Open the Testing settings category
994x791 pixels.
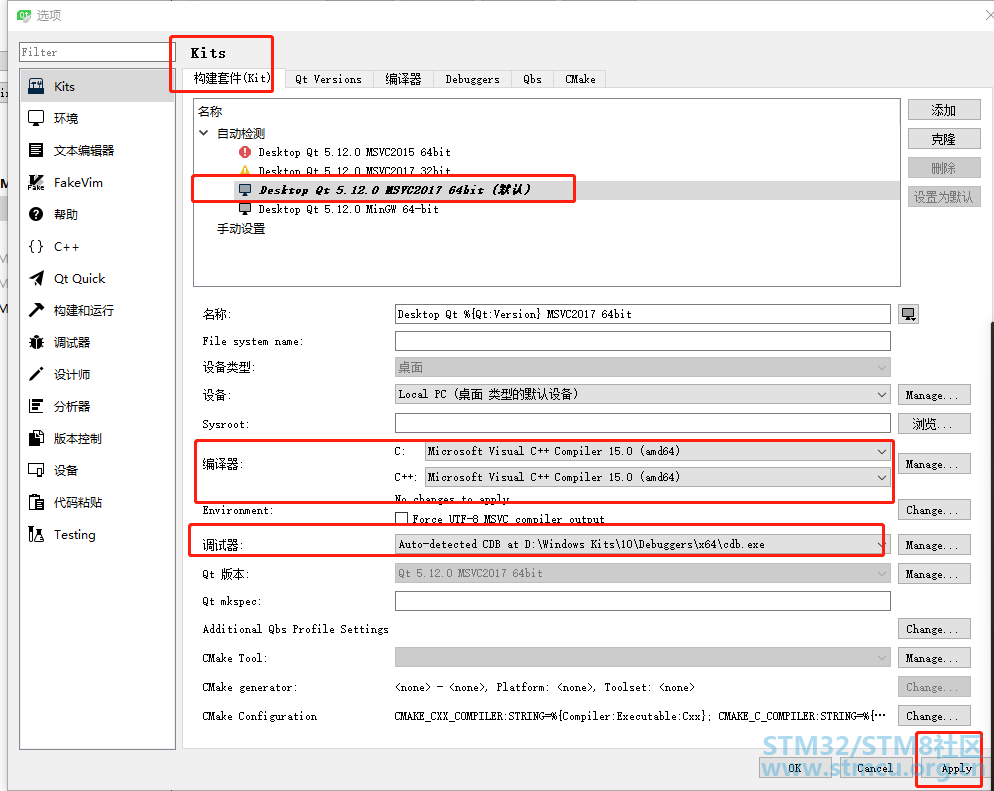point(74,534)
